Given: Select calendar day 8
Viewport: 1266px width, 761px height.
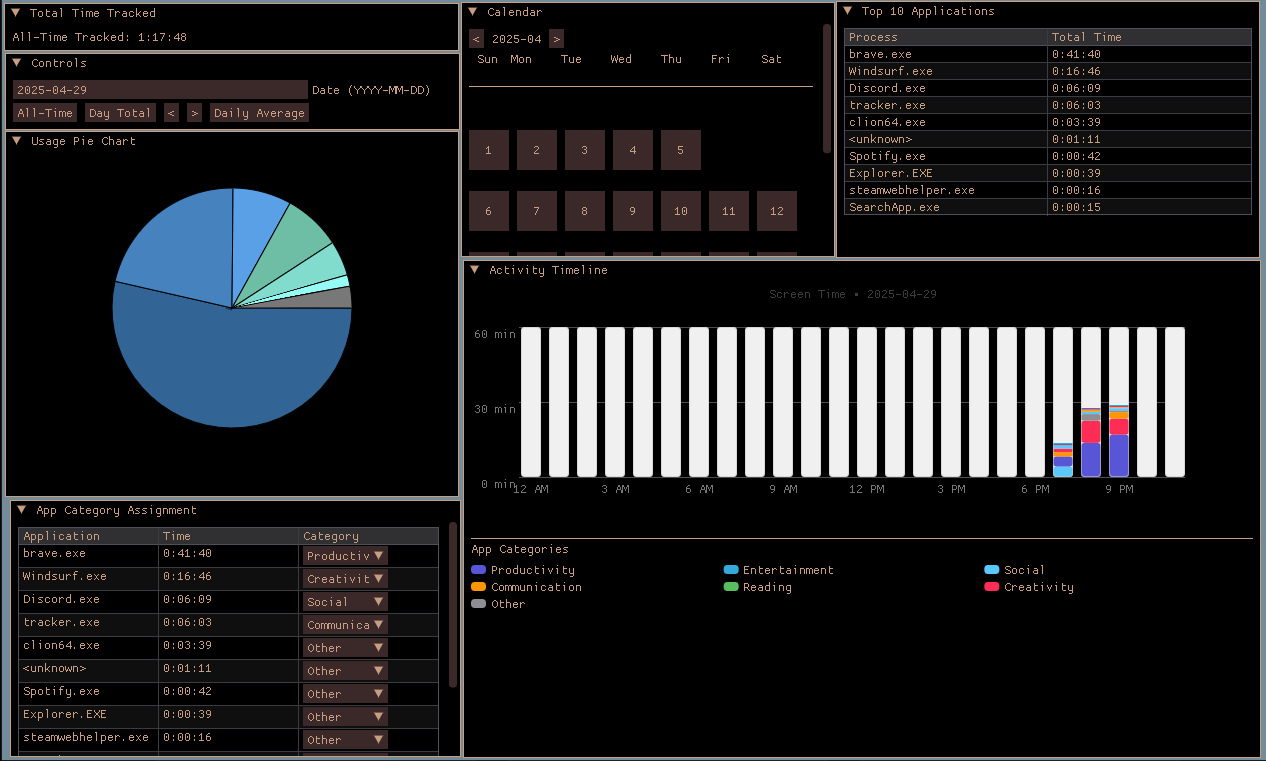Looking at the screenshot, I should pyautogui.click(x=585, y=211).
